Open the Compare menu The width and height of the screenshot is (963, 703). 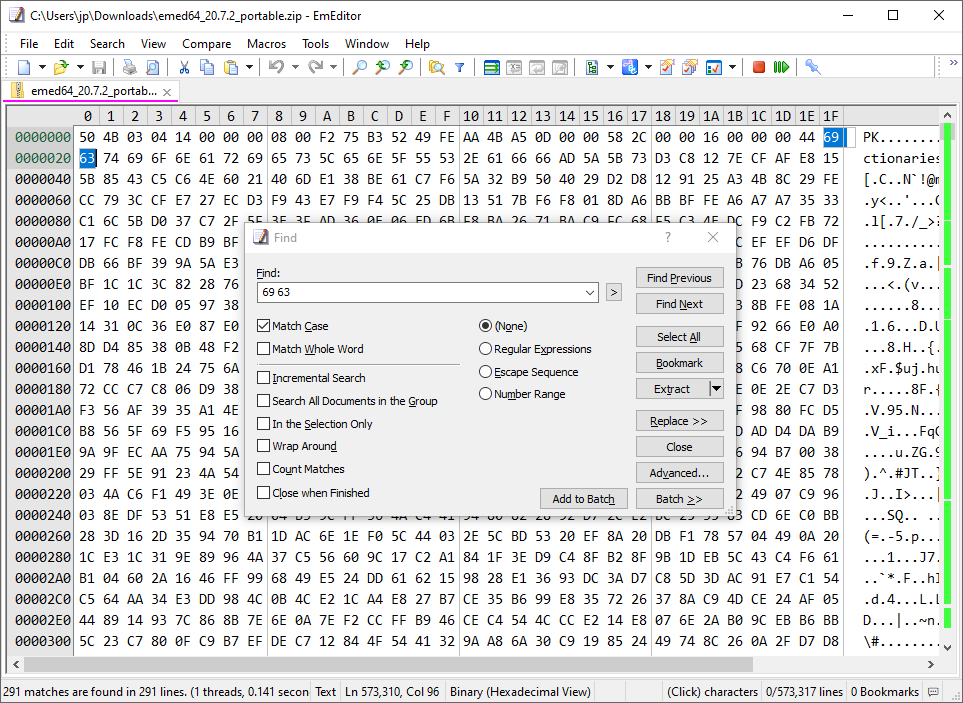(206, 44)
